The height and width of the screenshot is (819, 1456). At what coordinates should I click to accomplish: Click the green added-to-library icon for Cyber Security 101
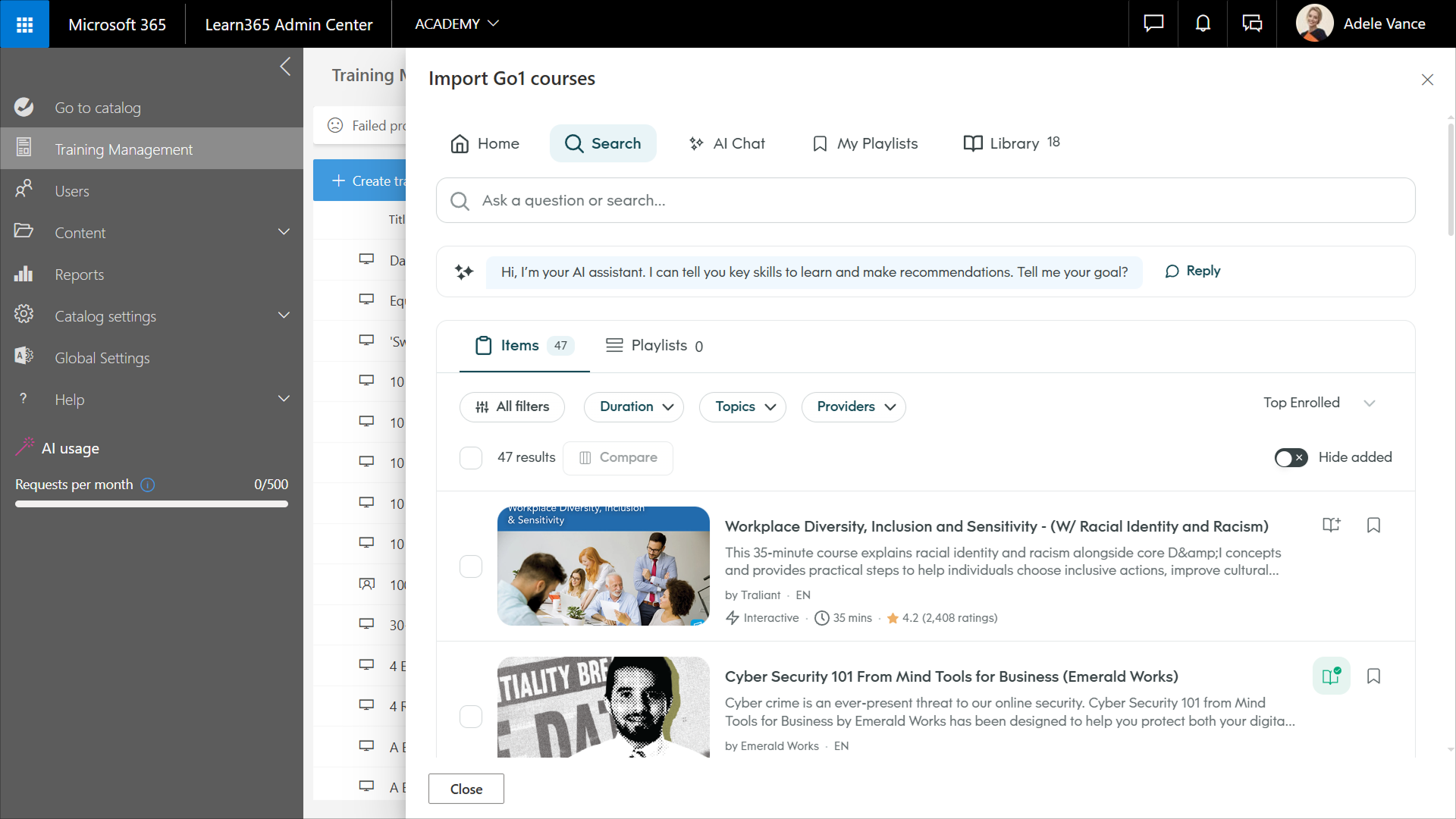coord(1331,676)
